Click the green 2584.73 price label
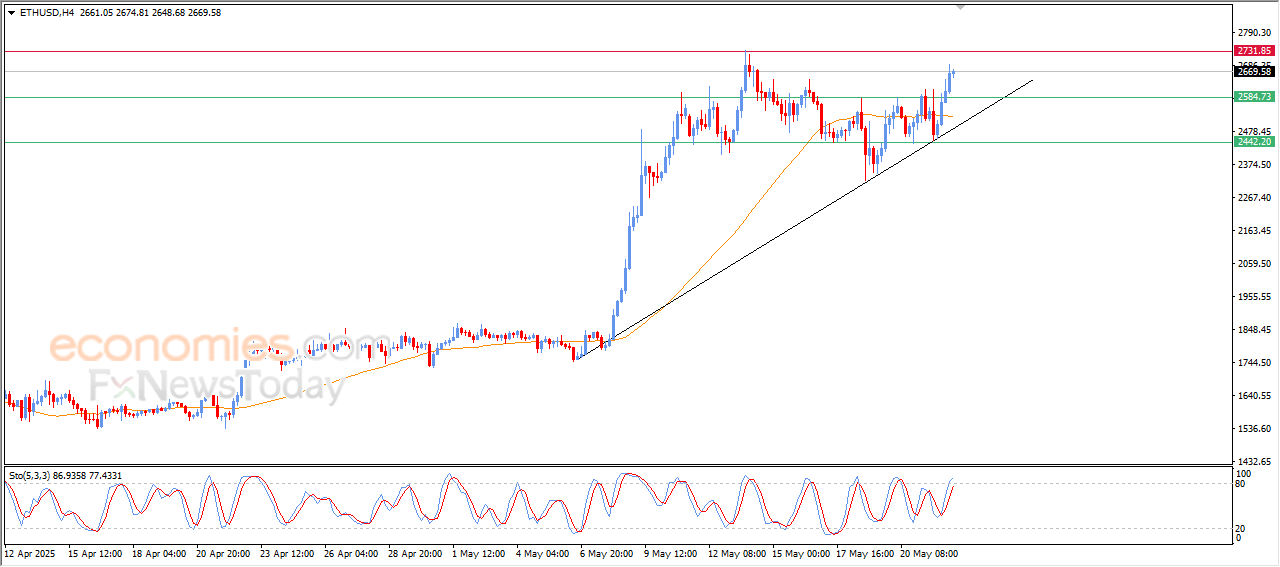The width and height of the screenshot is (1280, 567). click(1254, 97)
